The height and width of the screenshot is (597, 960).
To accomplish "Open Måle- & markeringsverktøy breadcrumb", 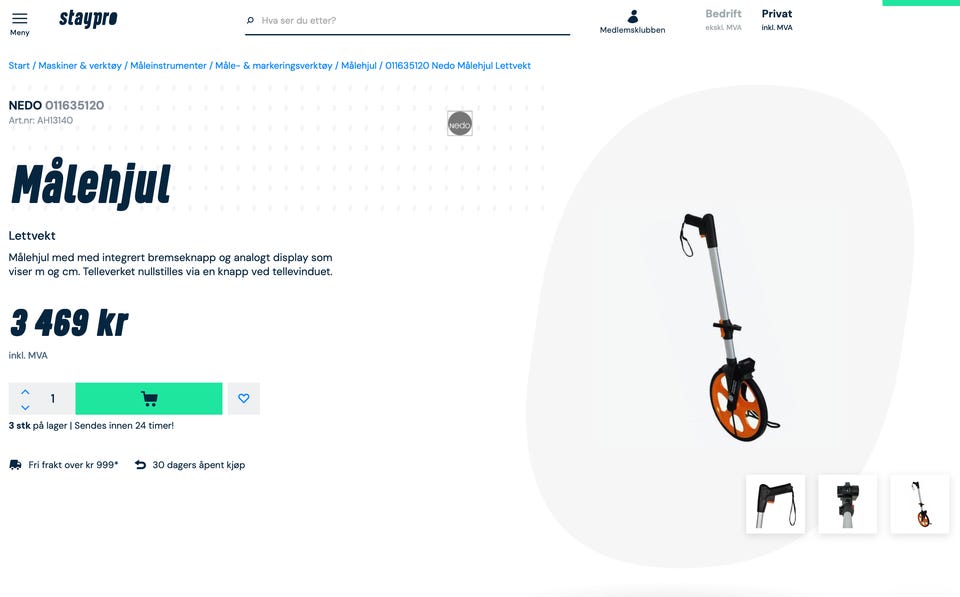I will click(x=274, y=66).
